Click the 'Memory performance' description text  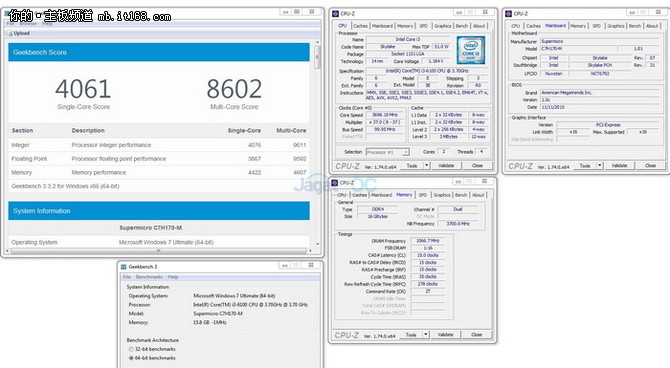99,172
